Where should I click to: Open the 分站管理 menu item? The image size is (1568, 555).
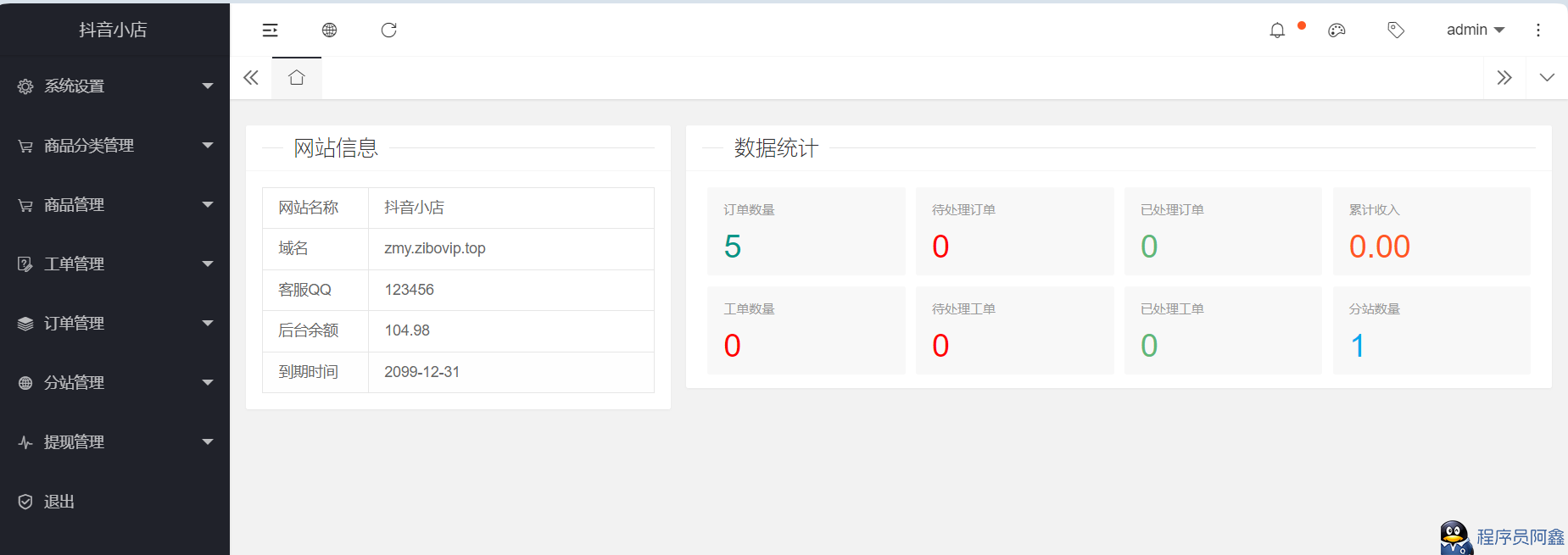114,383
